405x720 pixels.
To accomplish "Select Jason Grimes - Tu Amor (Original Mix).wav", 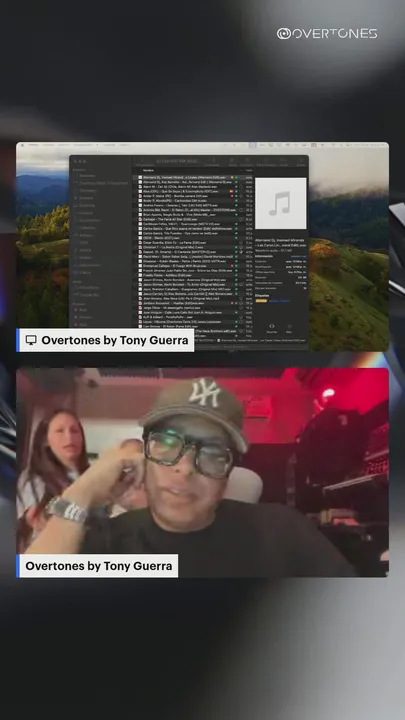I will (195, 285).
